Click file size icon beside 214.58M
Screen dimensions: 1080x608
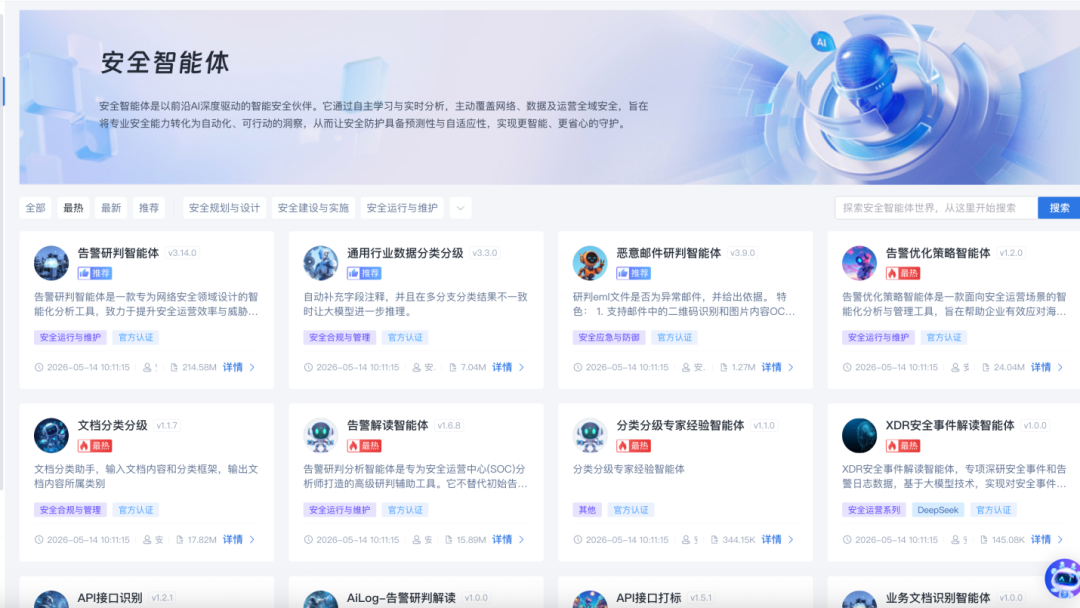(174, 368)
